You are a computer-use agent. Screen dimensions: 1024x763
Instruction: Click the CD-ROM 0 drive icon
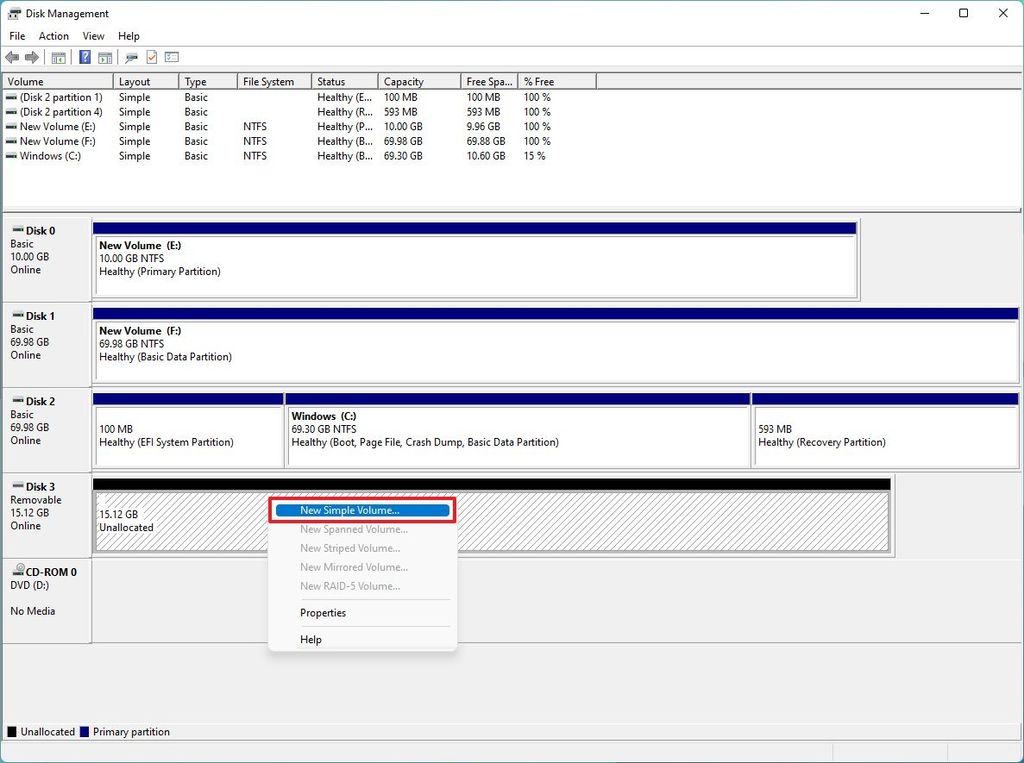click(18, 570)
